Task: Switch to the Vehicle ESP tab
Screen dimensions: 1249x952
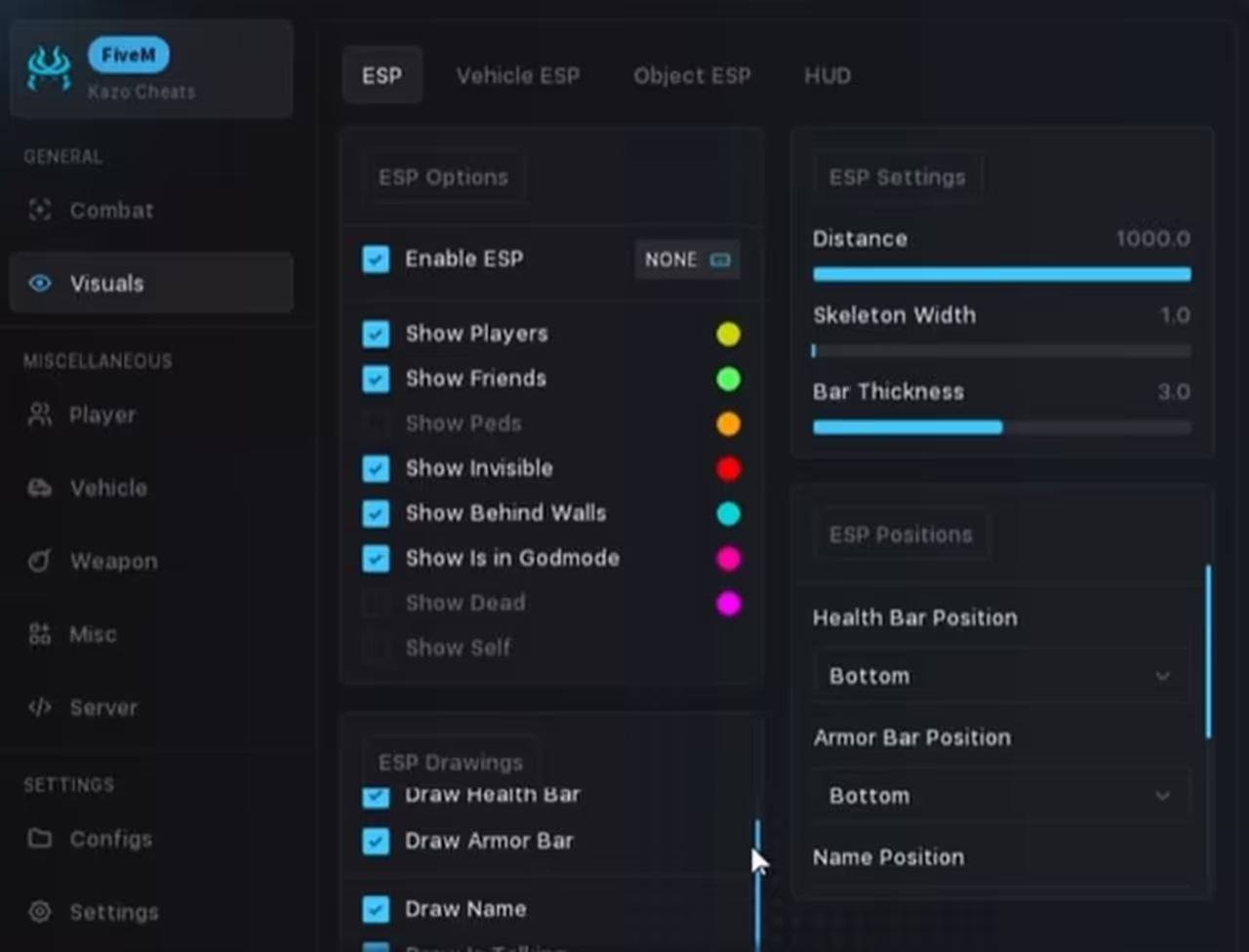Action: point(518,75)
